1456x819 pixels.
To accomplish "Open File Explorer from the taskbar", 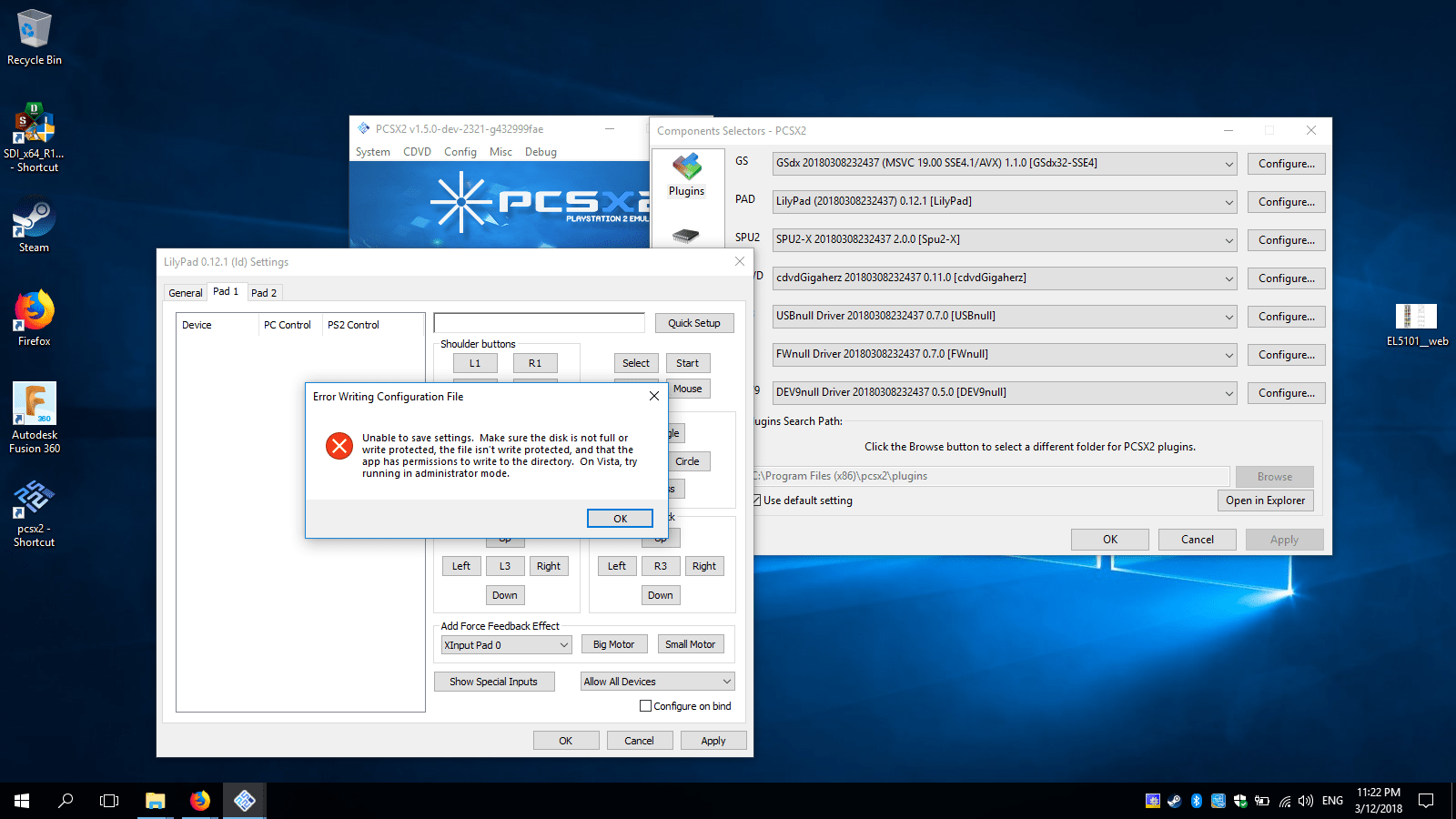I will tap(155, 801).
